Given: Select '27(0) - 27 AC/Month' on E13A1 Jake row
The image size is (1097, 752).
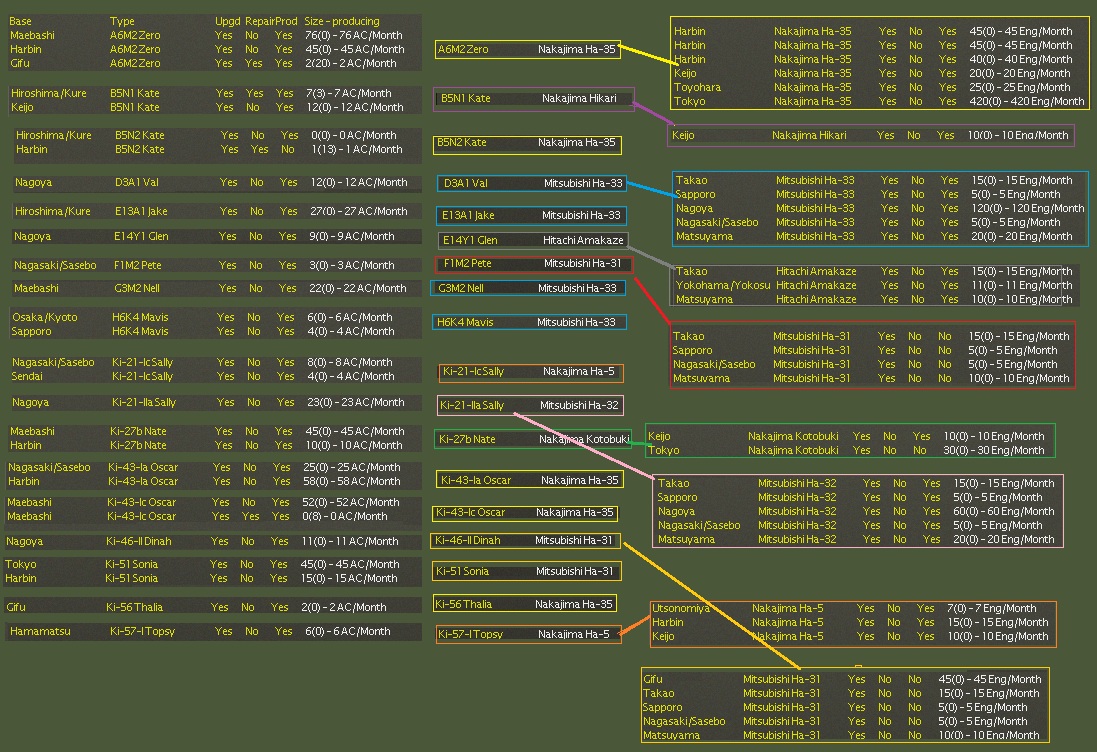Looking at the screenshot, I should click(x=358, y=211).
